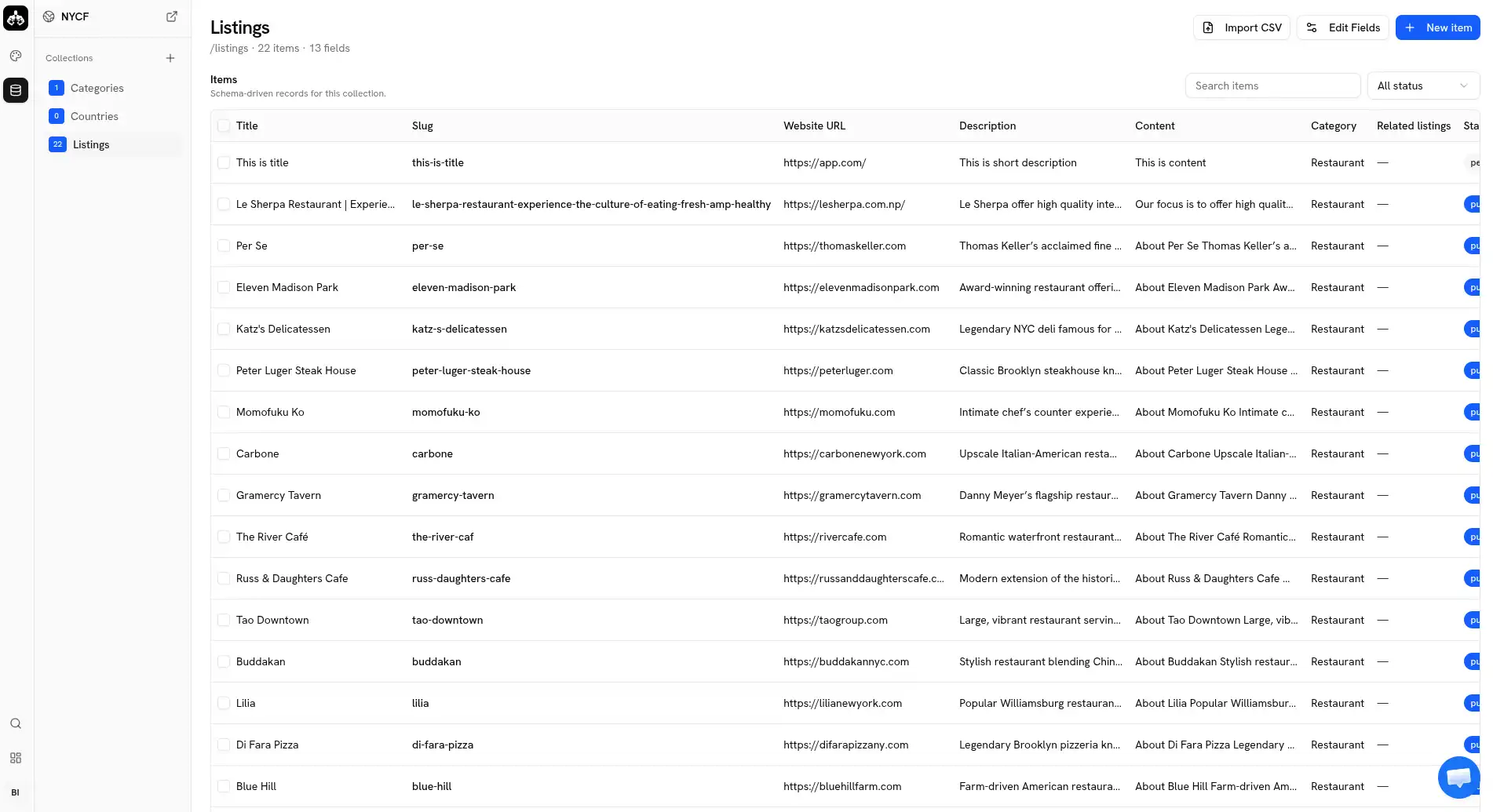The height and width of the screenshot is (812, 1493).
Task: Click the Content column header
Action: (1155, 126)
